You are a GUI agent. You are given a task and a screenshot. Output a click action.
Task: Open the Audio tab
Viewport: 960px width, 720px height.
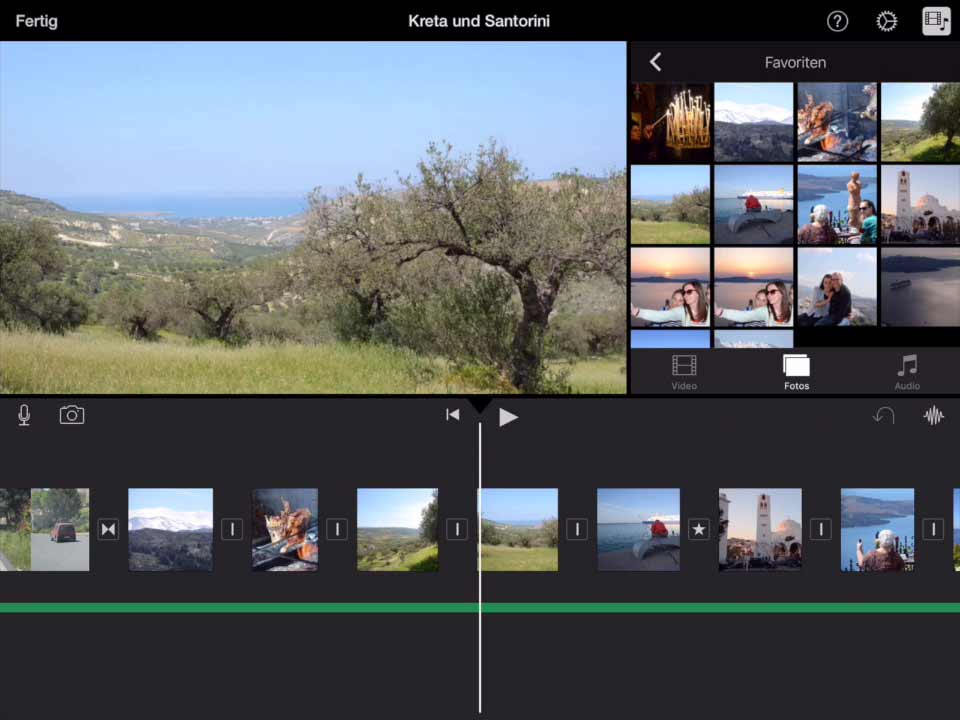pyautogui.click(x=907, y=372)
